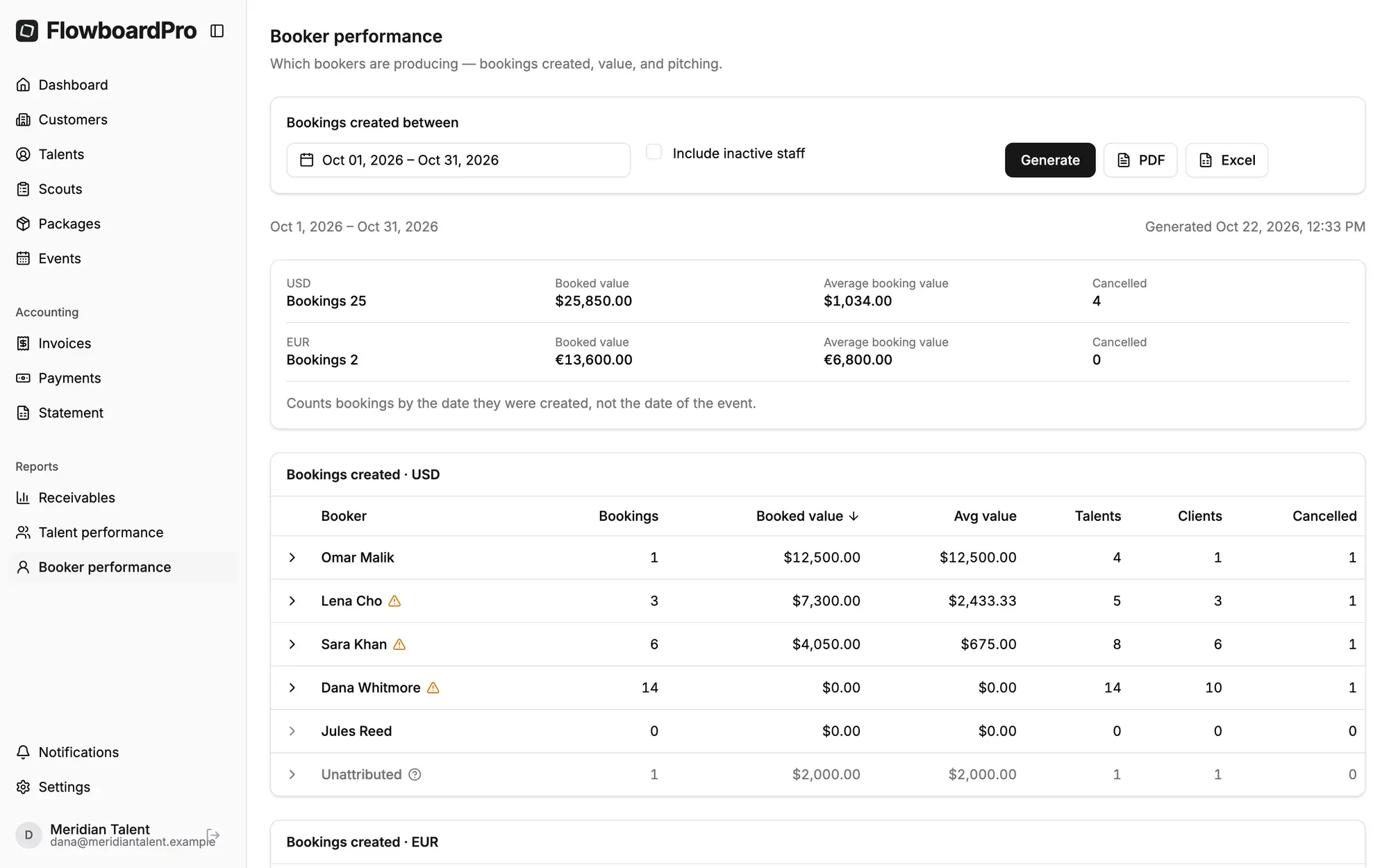Viewport: 1389px width, 868px height.
Task: Expand the Dana Whitmore row
Action: point(292,688)
